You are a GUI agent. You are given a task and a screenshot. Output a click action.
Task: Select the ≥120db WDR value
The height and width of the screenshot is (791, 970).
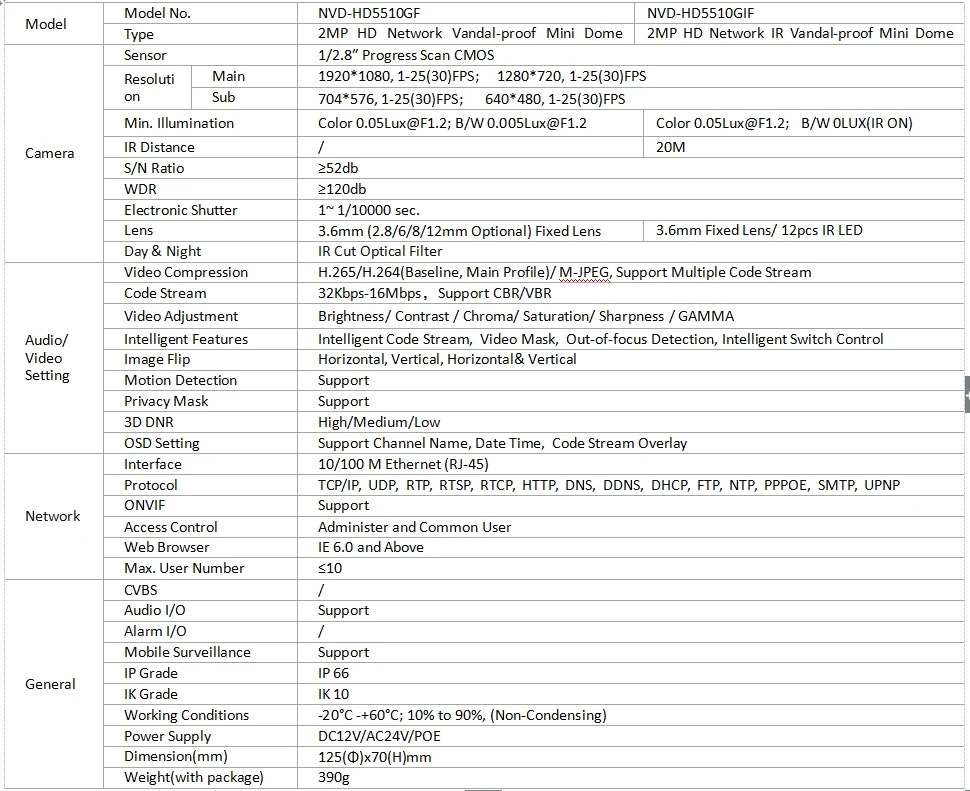click(x=342, y=189)
